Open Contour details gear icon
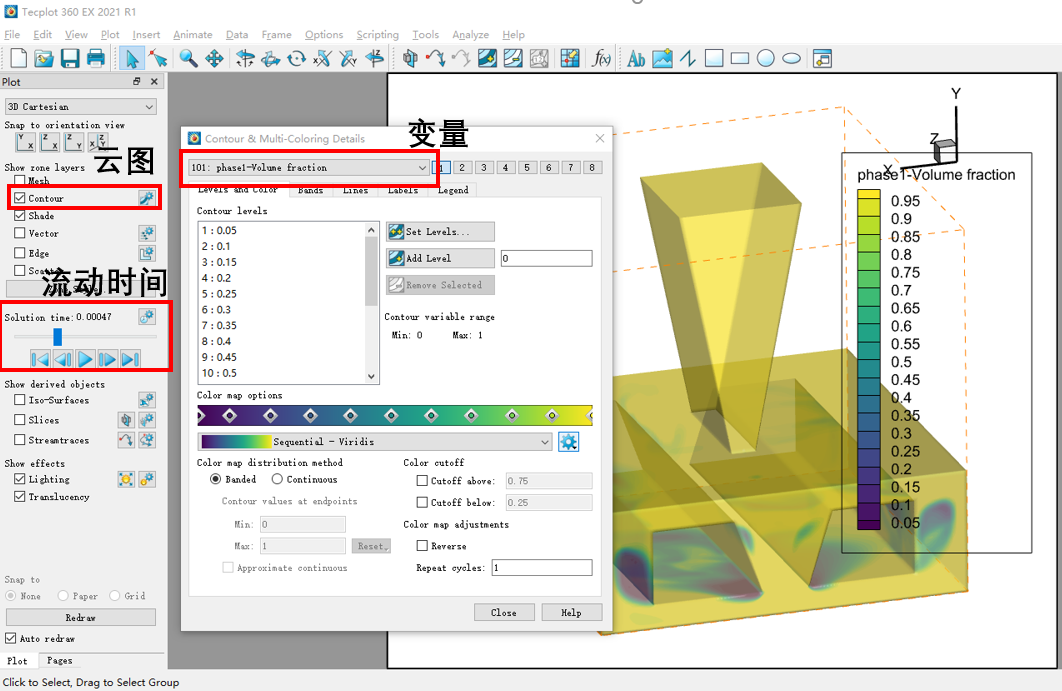This screenshot has height=691, width=1062. pos(146,198)
